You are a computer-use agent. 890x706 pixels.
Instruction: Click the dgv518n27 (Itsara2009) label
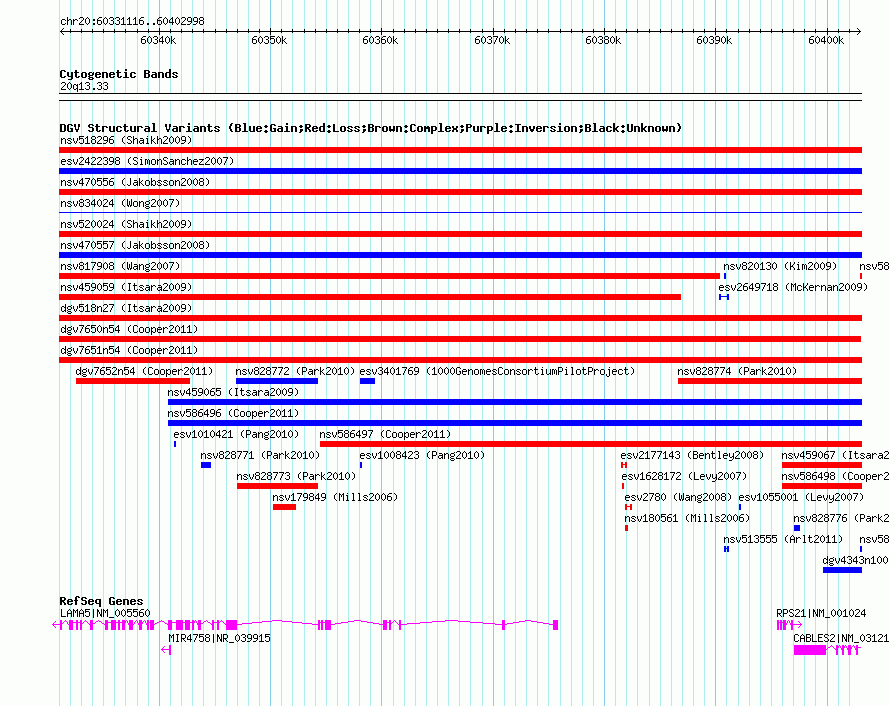pos(126,308)
